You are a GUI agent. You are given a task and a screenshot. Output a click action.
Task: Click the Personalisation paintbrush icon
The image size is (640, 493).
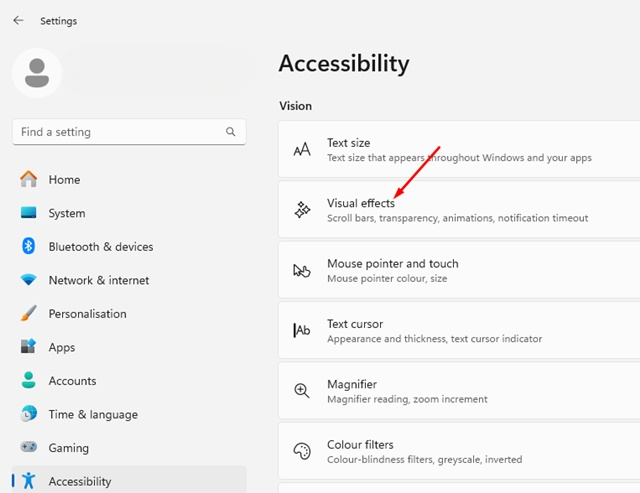point(29,313)
